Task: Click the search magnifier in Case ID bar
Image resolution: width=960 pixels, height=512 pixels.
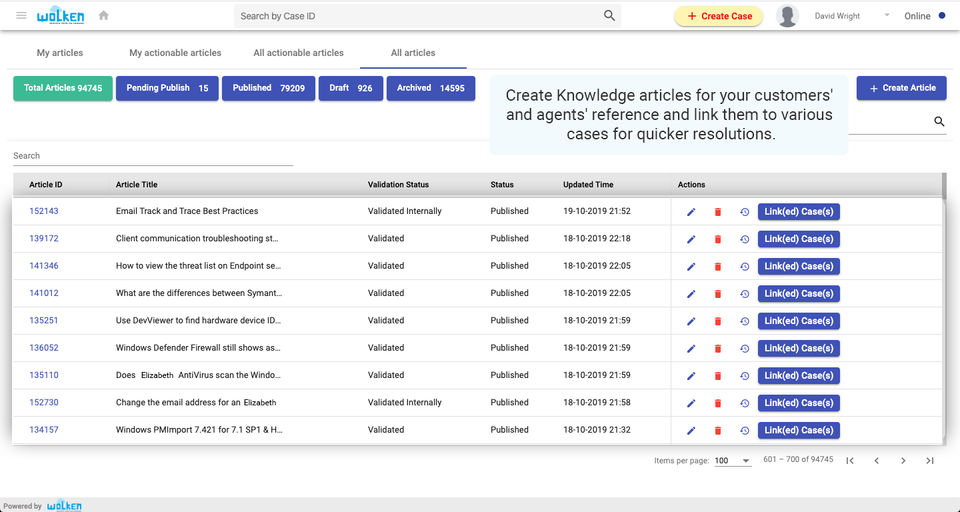Action: tap(609, 16)
